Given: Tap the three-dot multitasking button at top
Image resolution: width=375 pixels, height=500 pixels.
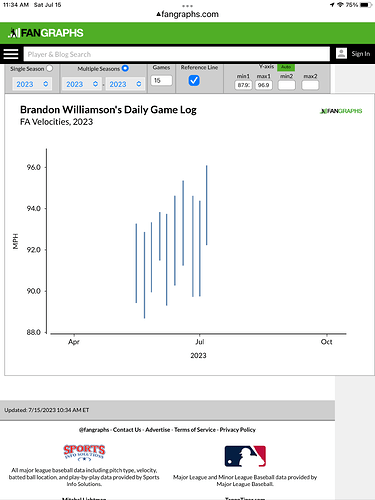Looking at the screenshot, I should tap(187, 6).
